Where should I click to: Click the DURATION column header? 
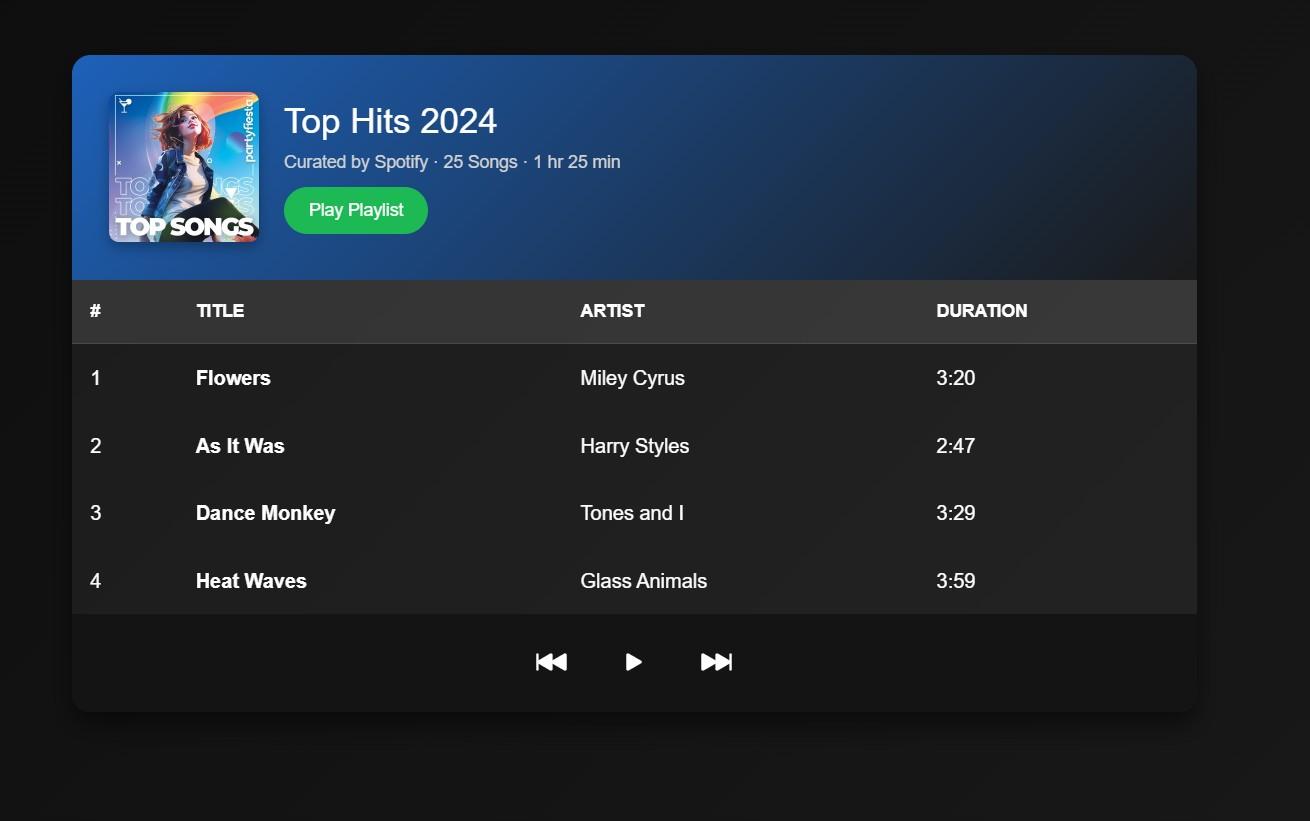tap(982, 311)
